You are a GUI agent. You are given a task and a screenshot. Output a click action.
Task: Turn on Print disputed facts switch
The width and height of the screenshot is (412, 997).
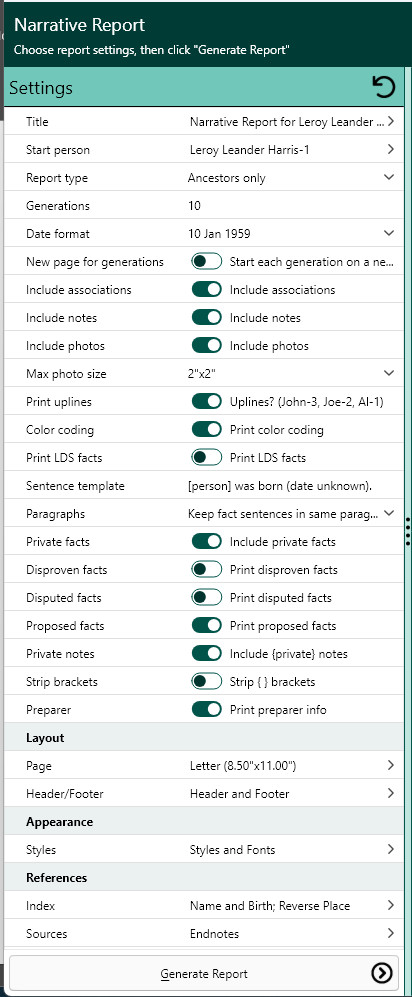[x=207, y=597]
